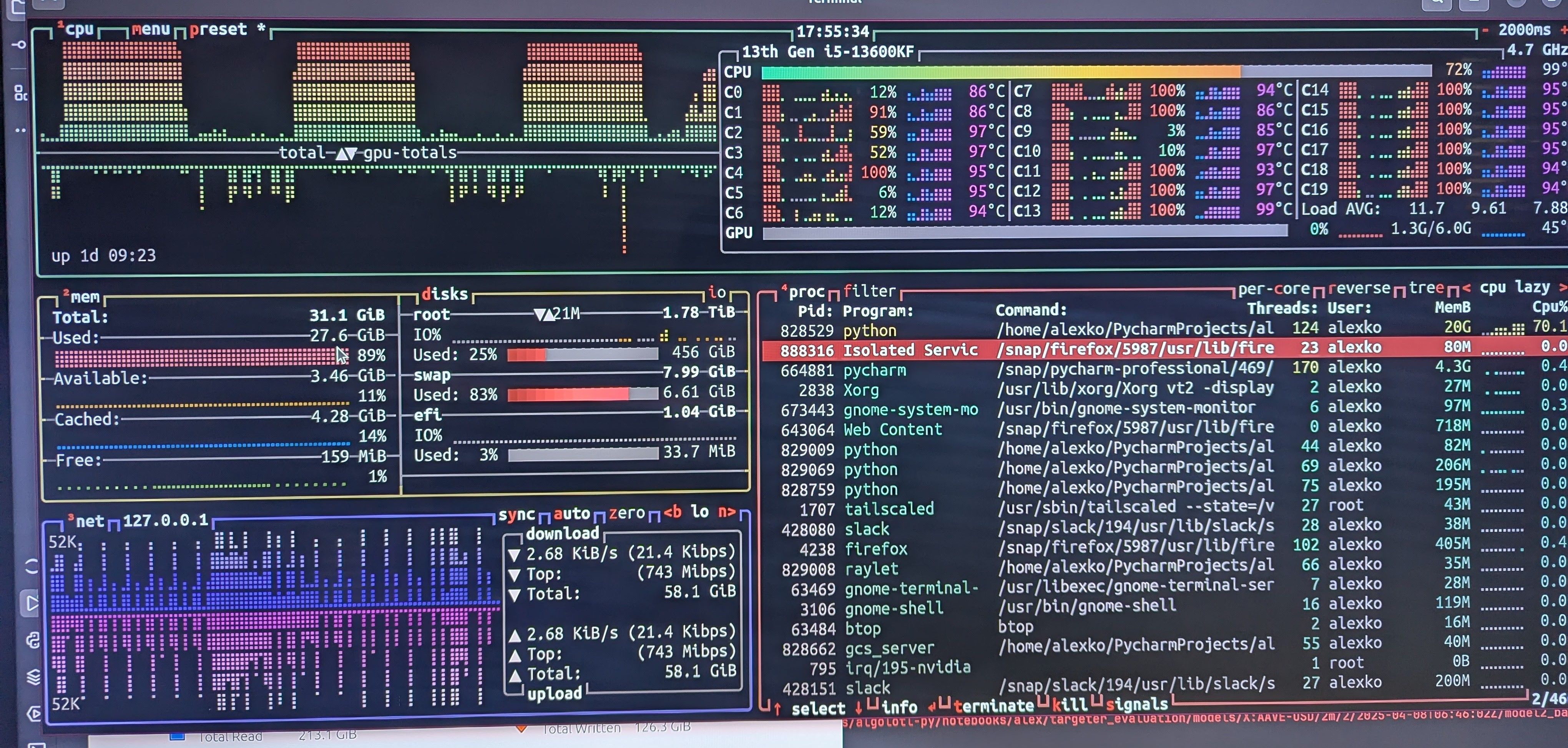Select the pycharm process row
The image size is (1568, 748).
[x=877, y=369]
